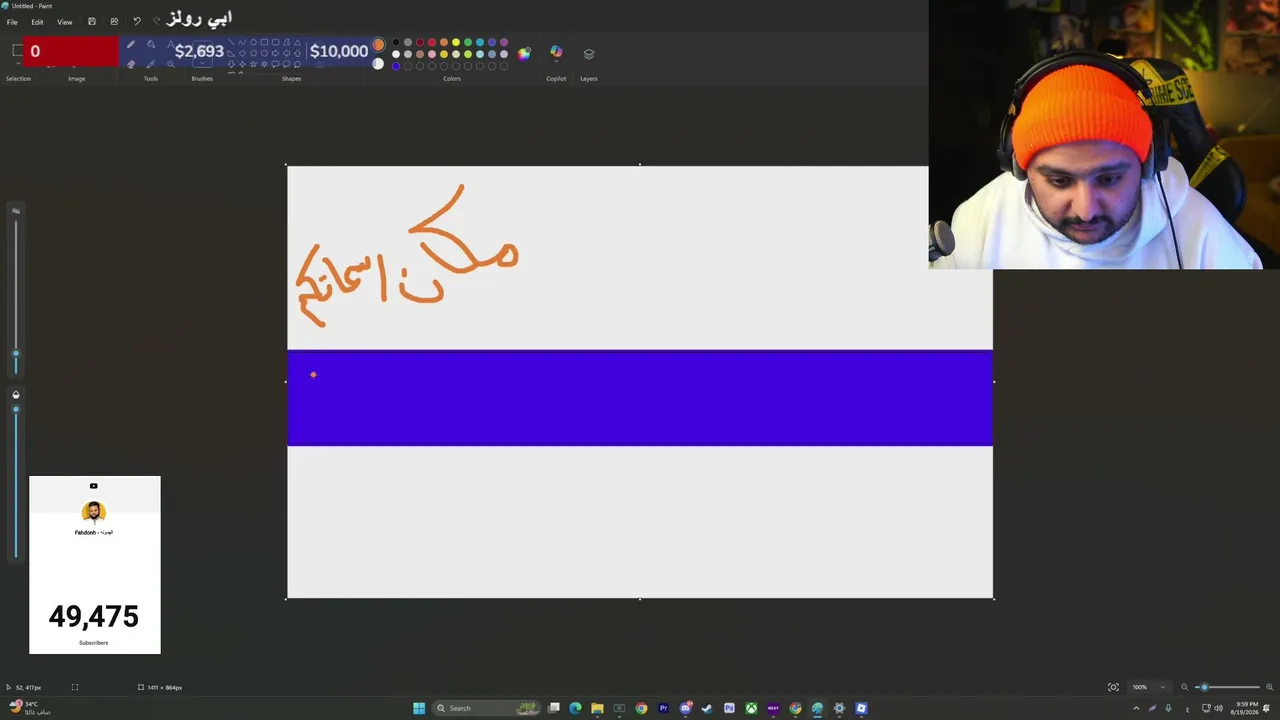Select the Text tool
The height and width of the screenshot is (720, 1280).
click(x=170, y=45)
